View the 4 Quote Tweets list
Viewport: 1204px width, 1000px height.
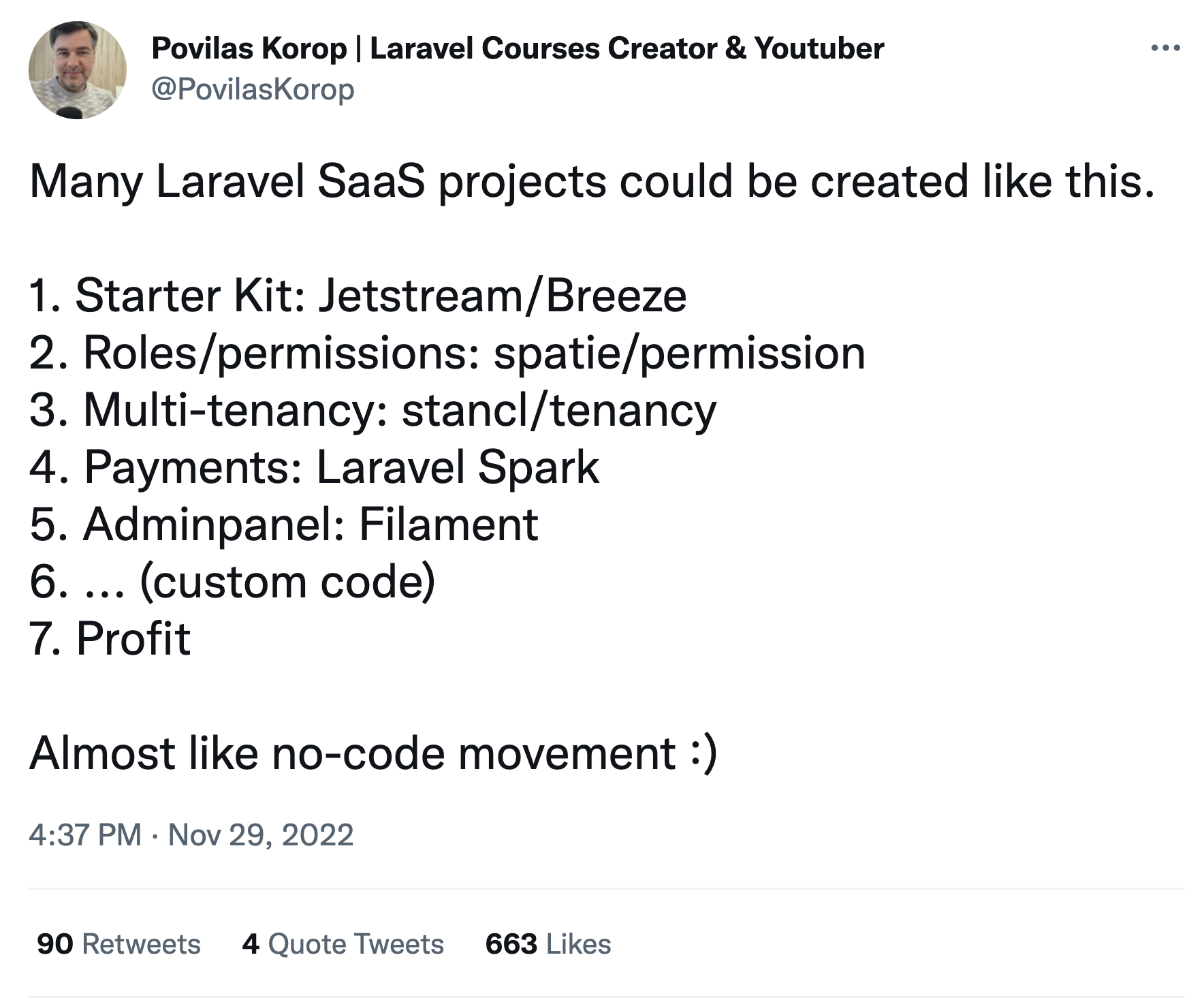[x=343, y=944]
